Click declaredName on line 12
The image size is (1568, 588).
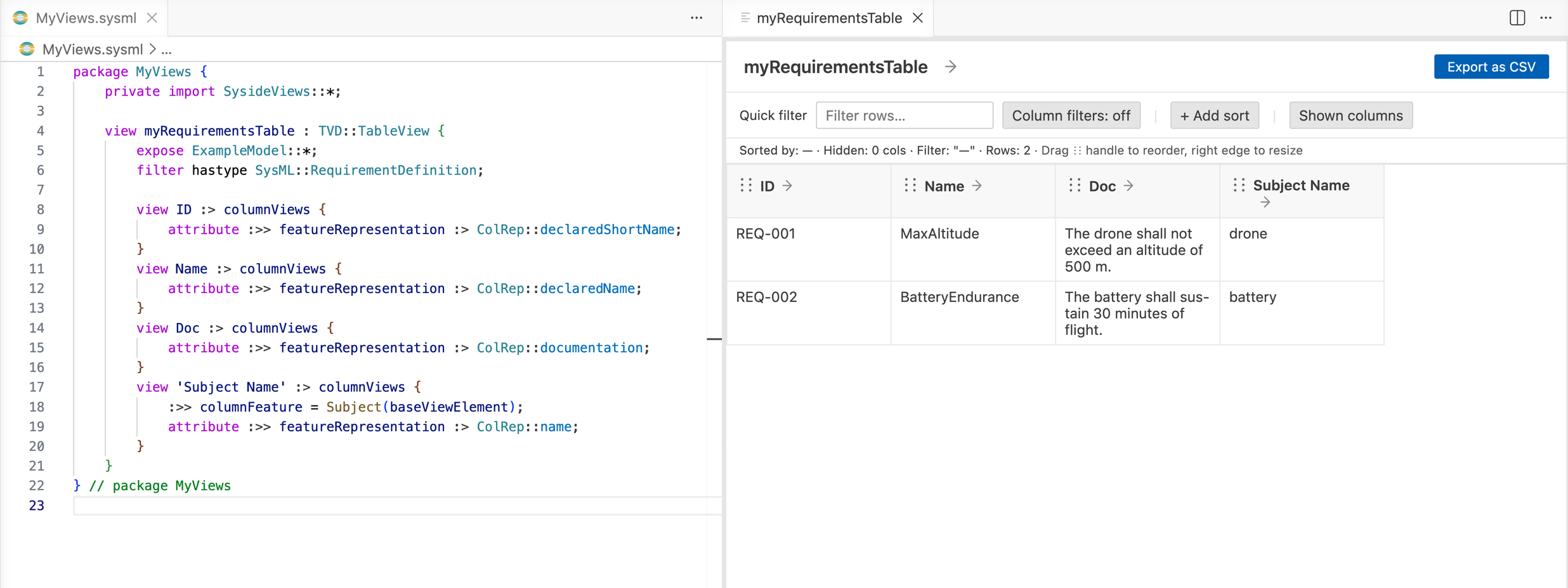pos(587,288)
